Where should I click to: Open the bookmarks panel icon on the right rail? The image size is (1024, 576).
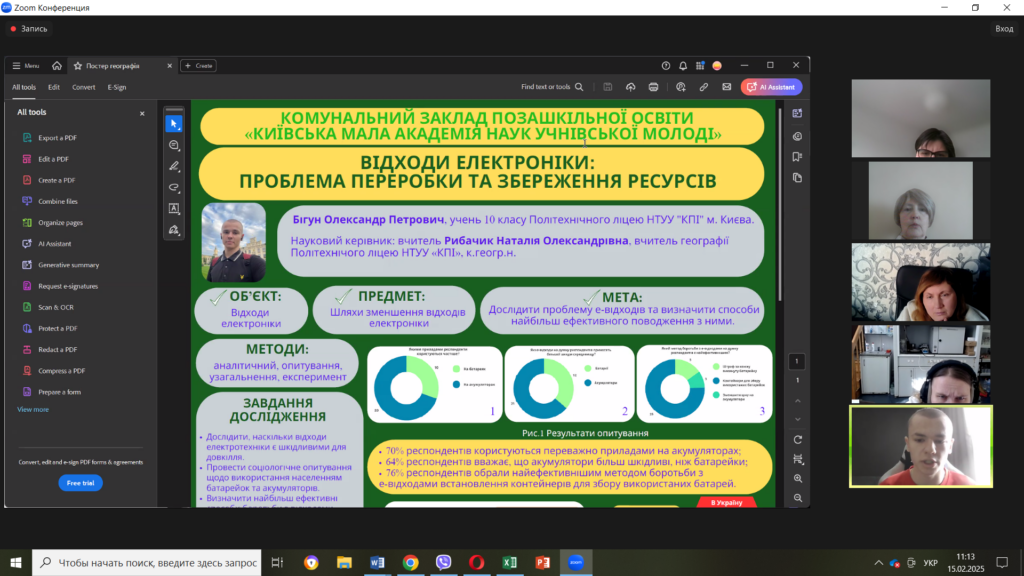[x=797, y=157]
